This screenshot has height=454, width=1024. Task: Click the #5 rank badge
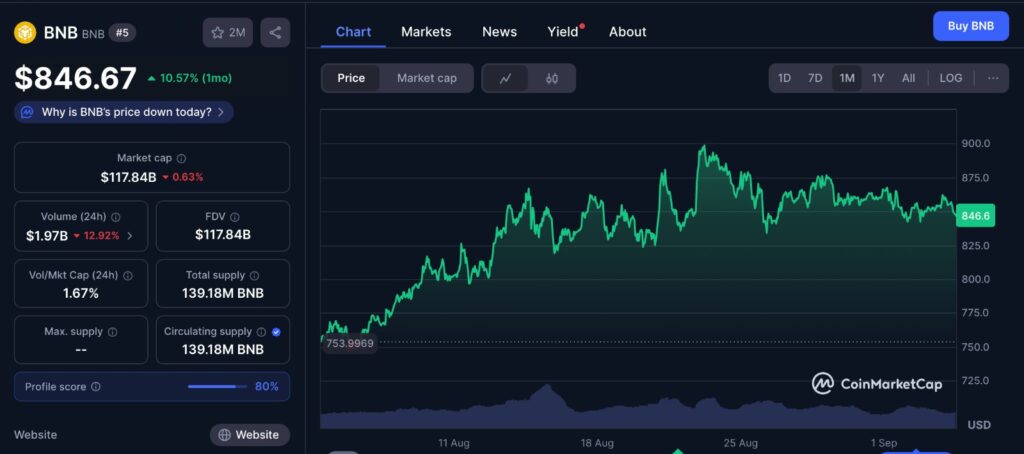(x=122, y=33)
